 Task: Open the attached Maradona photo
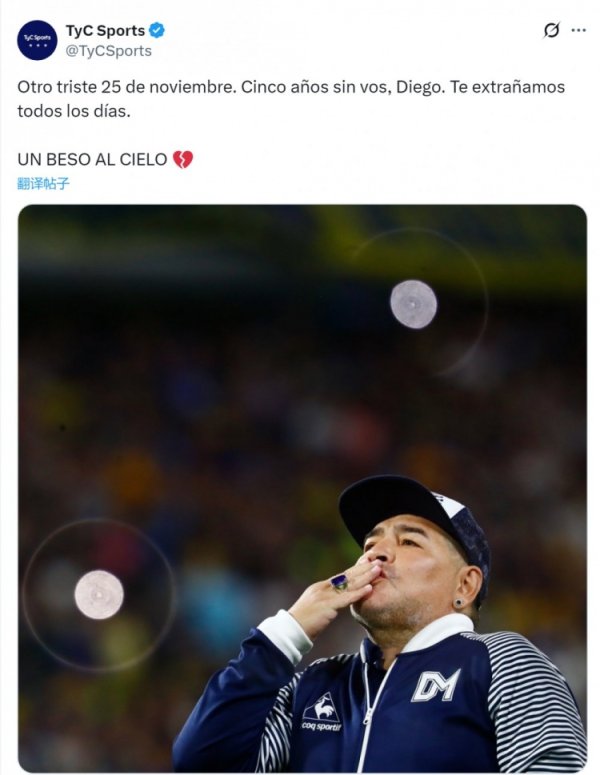pyautogui.click(x=302, y=400)
